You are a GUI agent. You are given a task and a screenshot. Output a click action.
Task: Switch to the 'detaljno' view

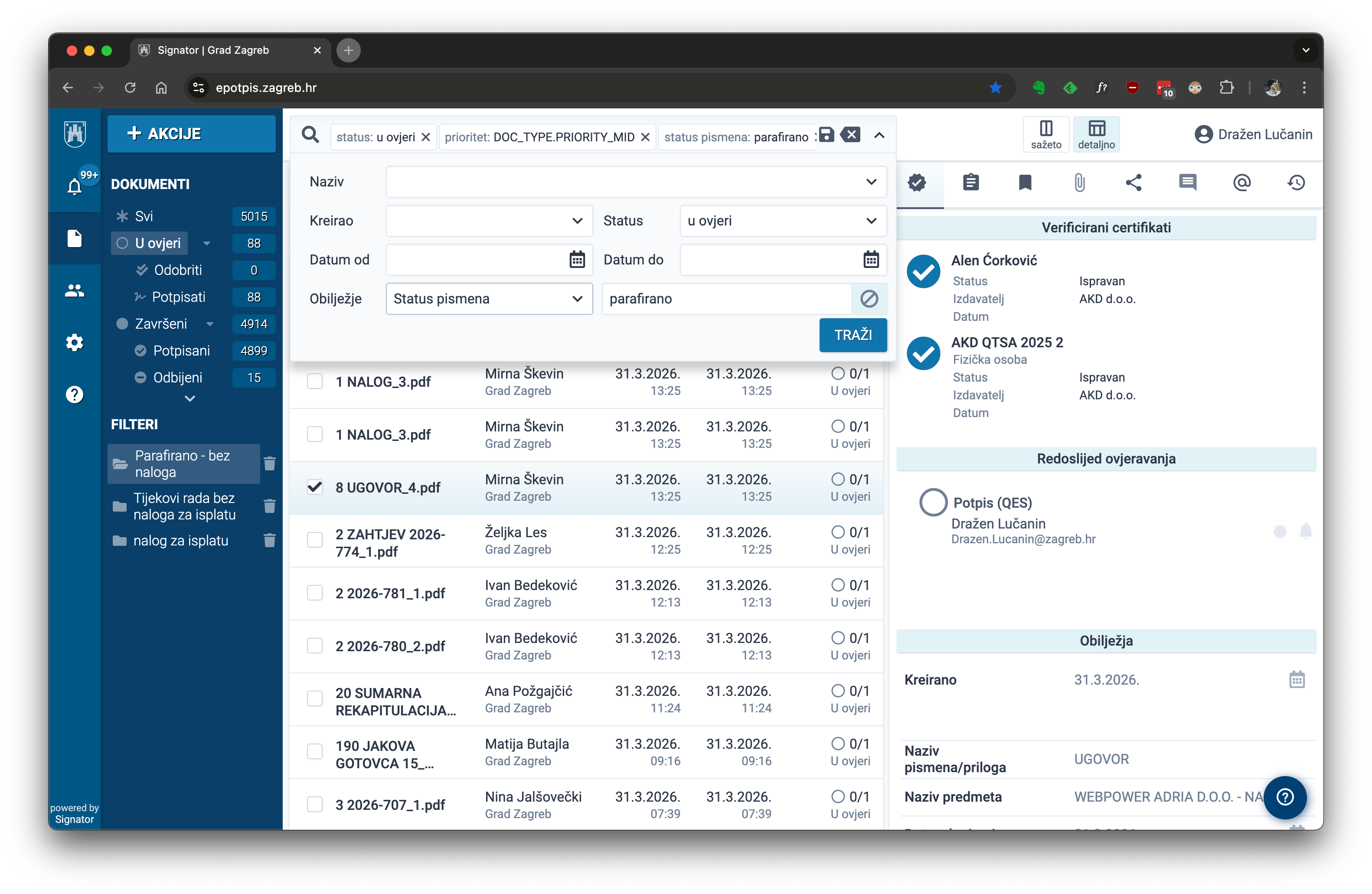1096,134
